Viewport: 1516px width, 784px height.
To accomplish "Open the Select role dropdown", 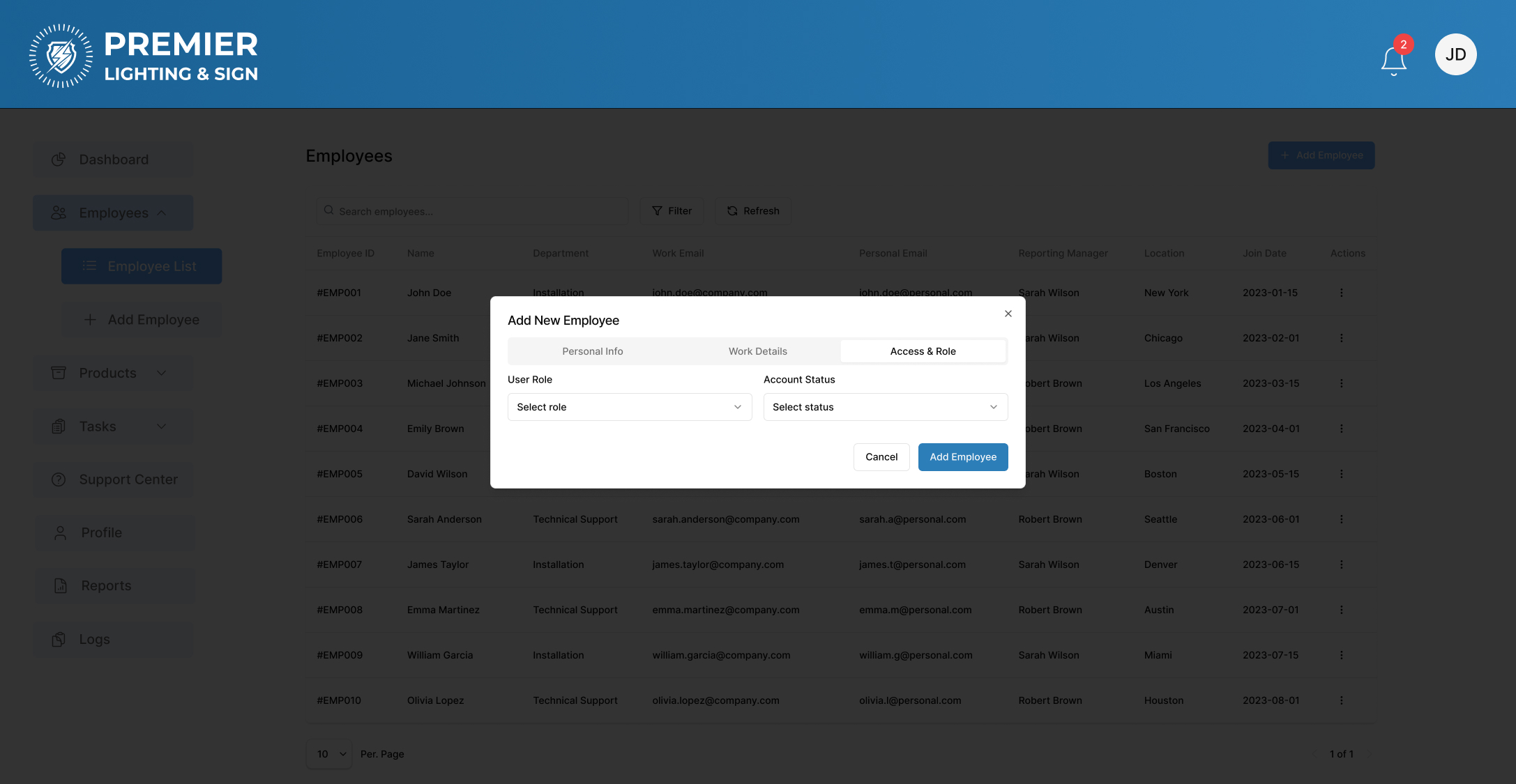I will click(629, 407).
